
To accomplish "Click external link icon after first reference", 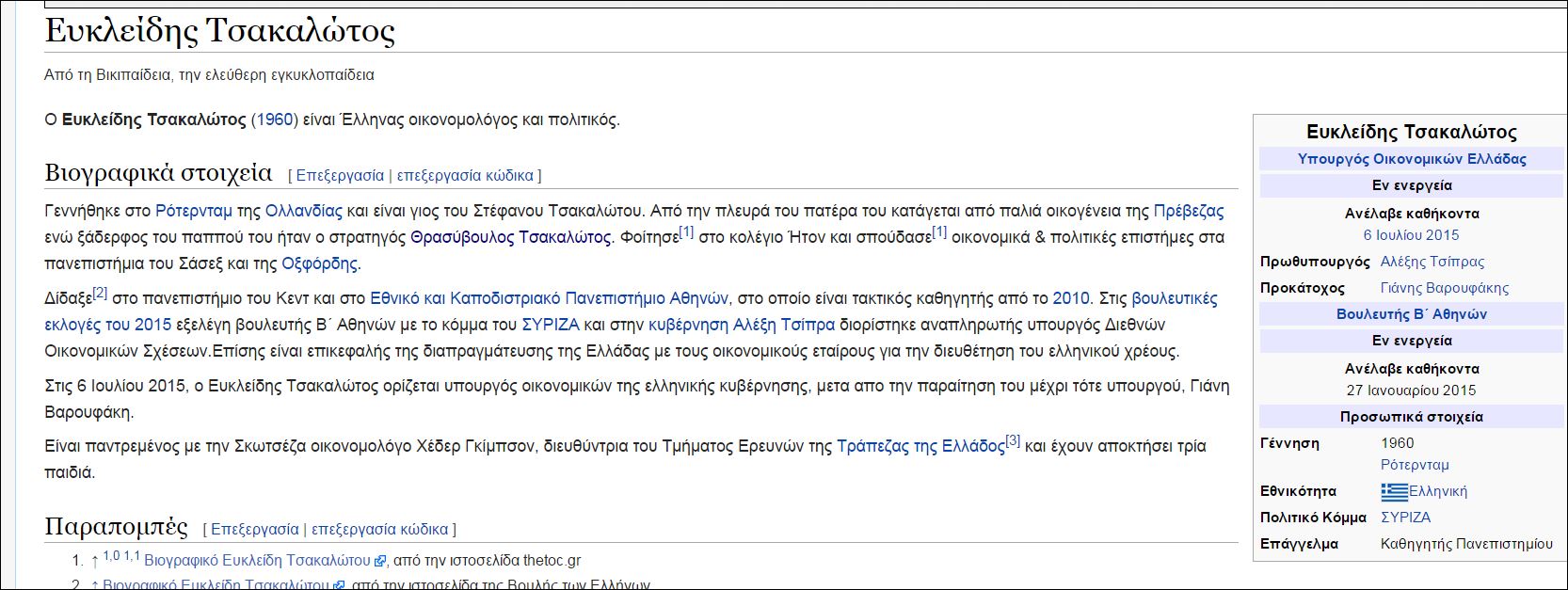I will coord(380,561).
